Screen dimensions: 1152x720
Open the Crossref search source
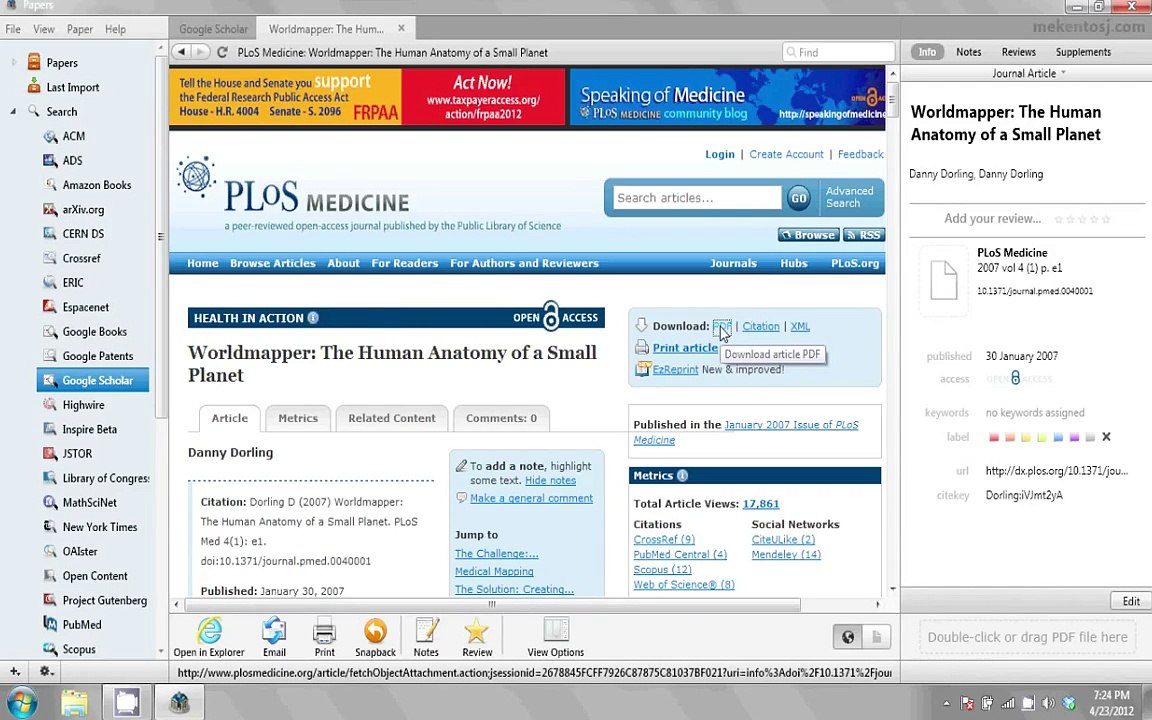(81, 259)
